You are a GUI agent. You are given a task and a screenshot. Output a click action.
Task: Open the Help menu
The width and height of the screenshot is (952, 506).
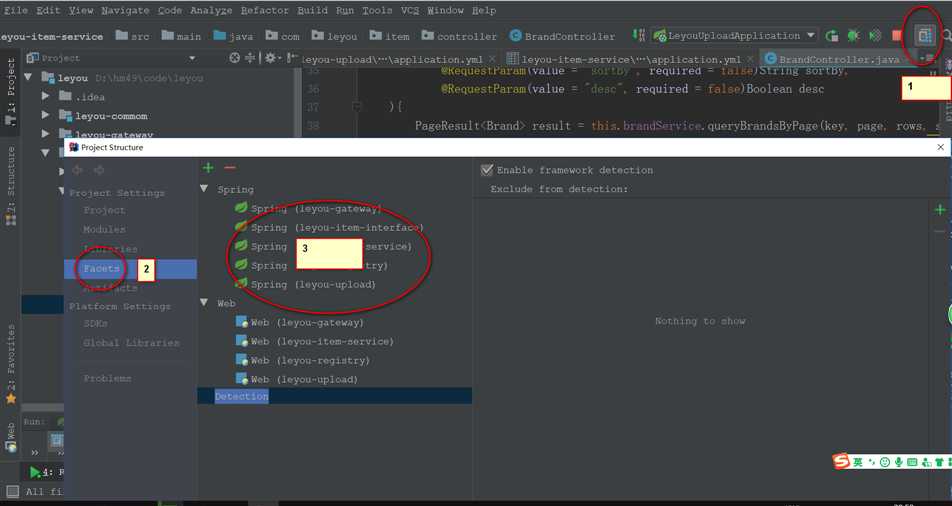coord(484,10)
